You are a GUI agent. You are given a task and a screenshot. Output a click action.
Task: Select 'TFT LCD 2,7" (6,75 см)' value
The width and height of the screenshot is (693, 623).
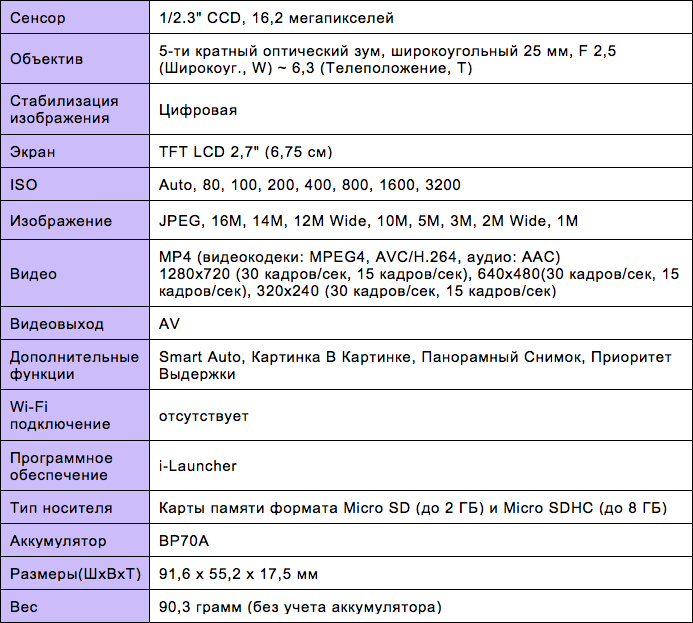[x=245, y=152]
